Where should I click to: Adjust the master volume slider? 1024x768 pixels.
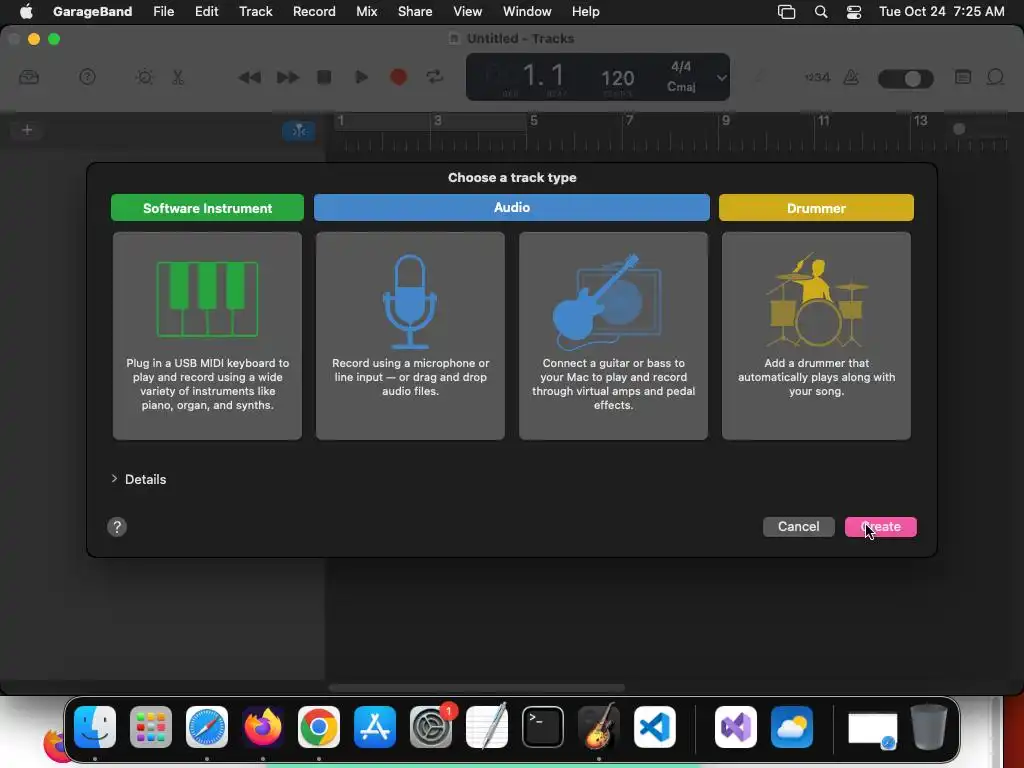coord(906,79)
